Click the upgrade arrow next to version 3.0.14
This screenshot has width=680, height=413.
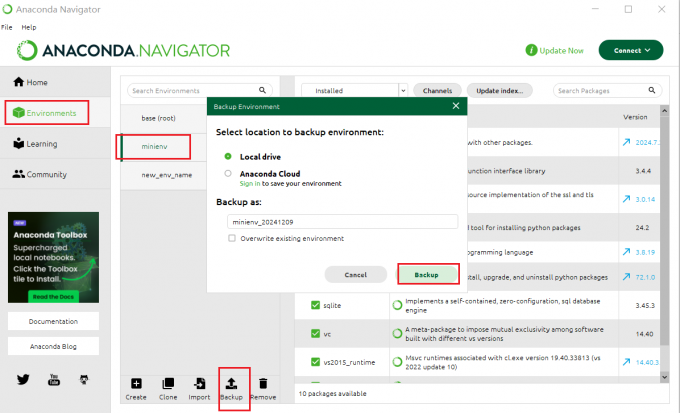pyautogui.click(x=627, y=199)
